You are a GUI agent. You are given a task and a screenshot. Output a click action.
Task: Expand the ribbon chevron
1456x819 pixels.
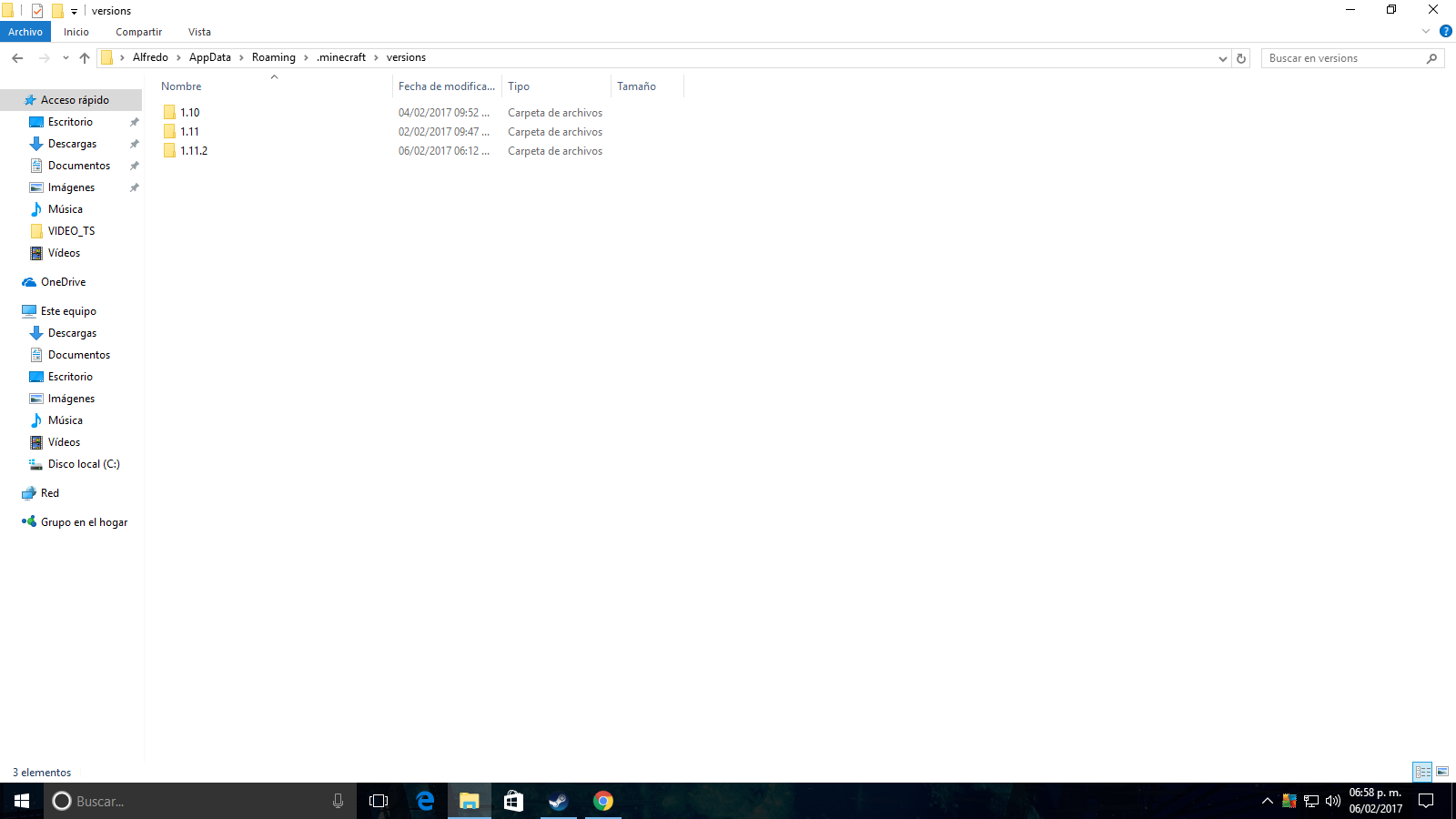(1426, 31)
